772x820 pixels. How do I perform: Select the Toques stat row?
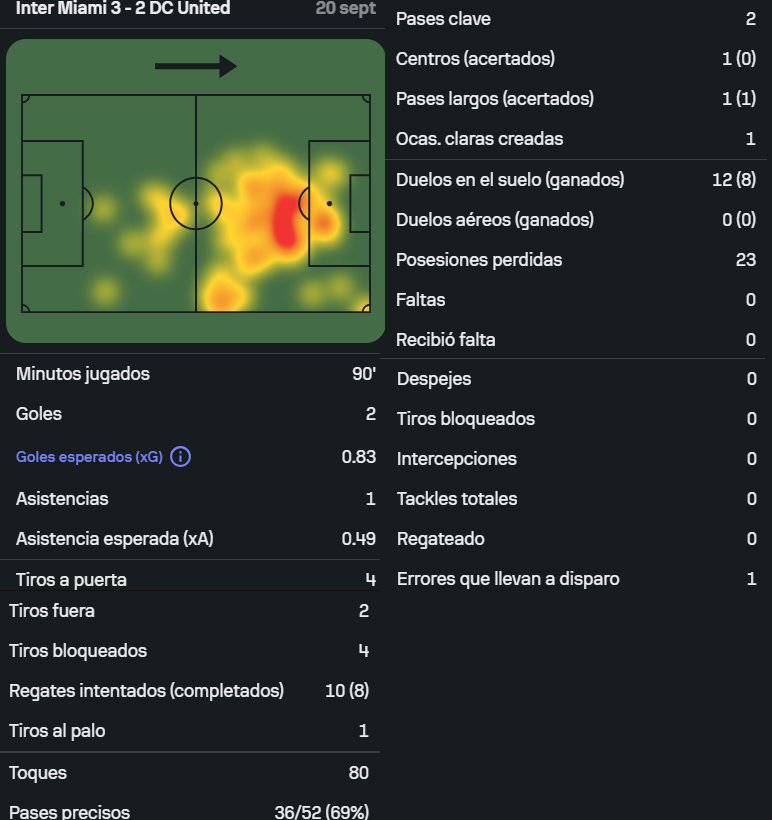tap(189, 773)
